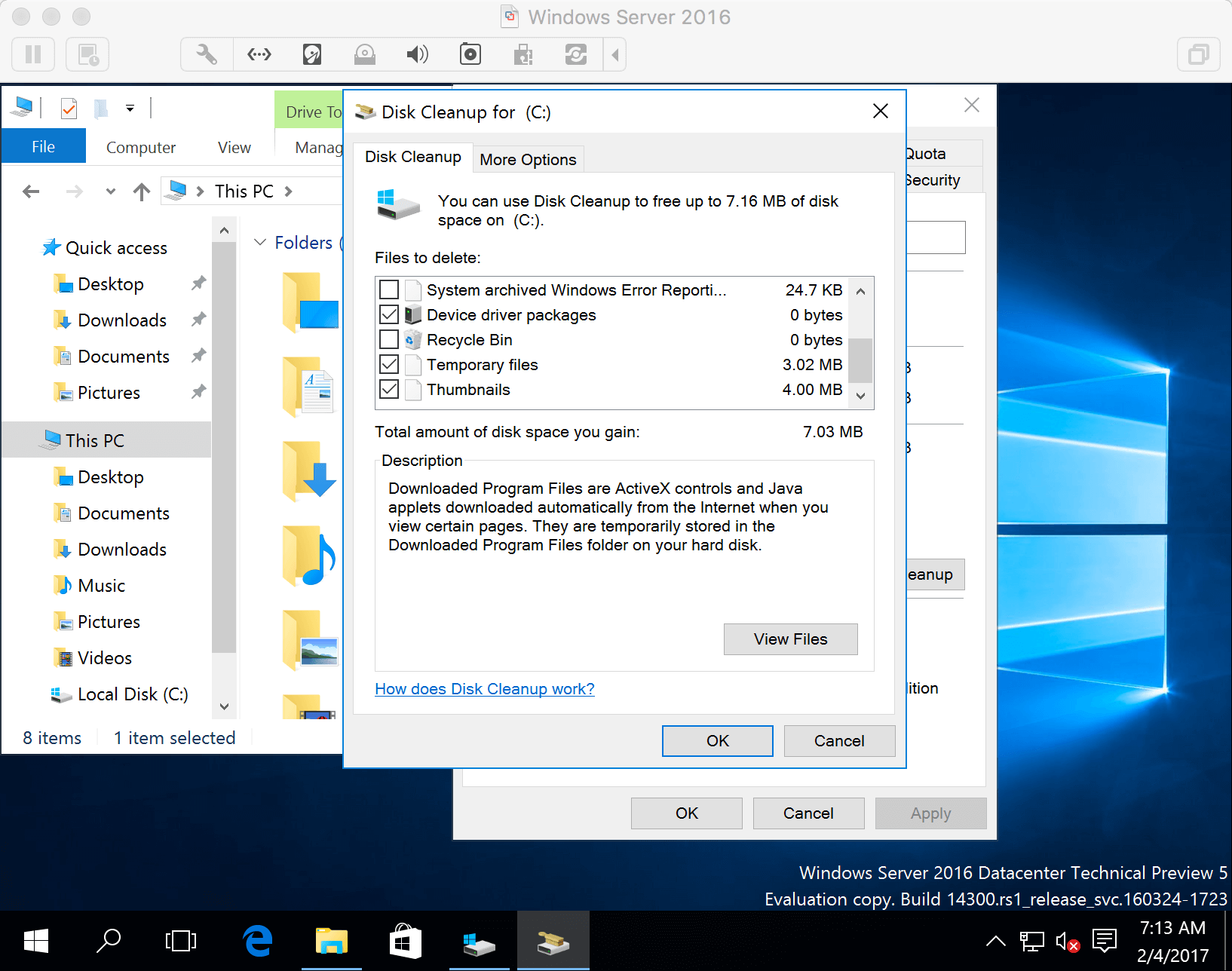The height and width of the screenshot is (971, 1232).
Task: Select the disk properties taskbar item
Action: tap(480, 941)
